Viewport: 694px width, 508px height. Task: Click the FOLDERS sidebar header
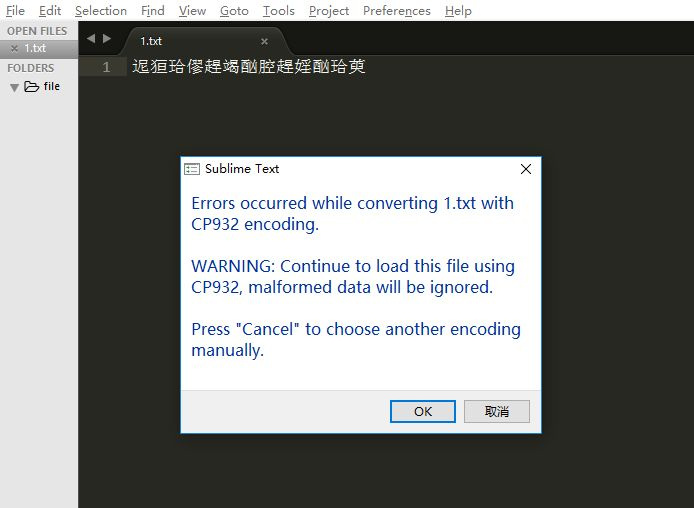(x=31, y=68)
